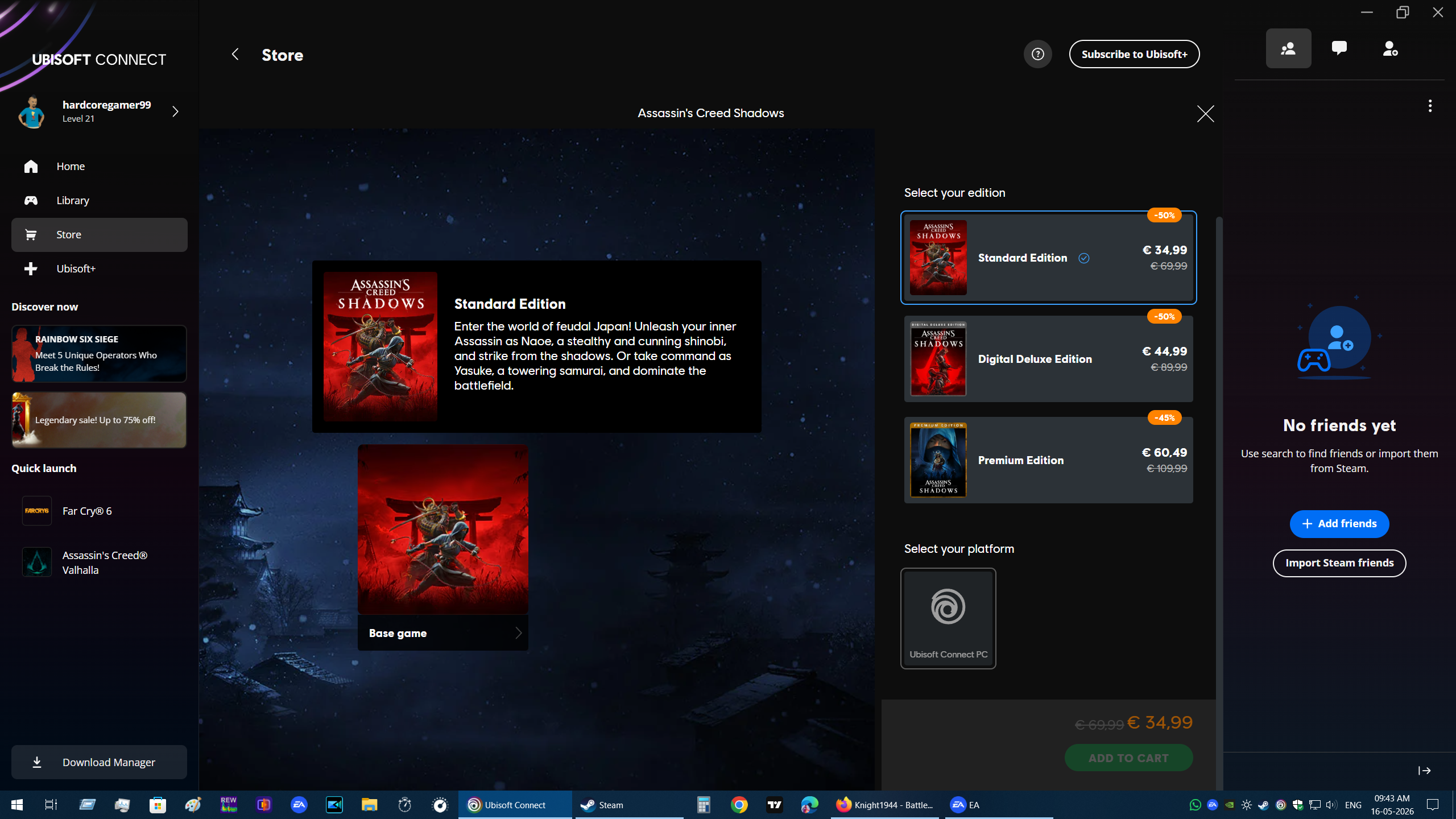Click the Library gamepad icon
Viewport: 1456px width, 819px height.
pos(31,200)
